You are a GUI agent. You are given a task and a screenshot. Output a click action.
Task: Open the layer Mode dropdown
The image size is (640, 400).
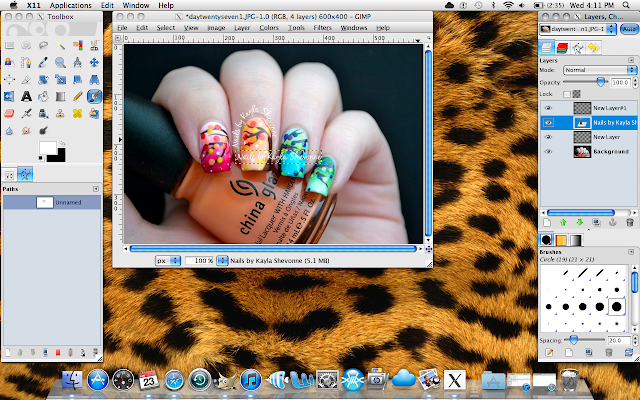tap(600, 70)
